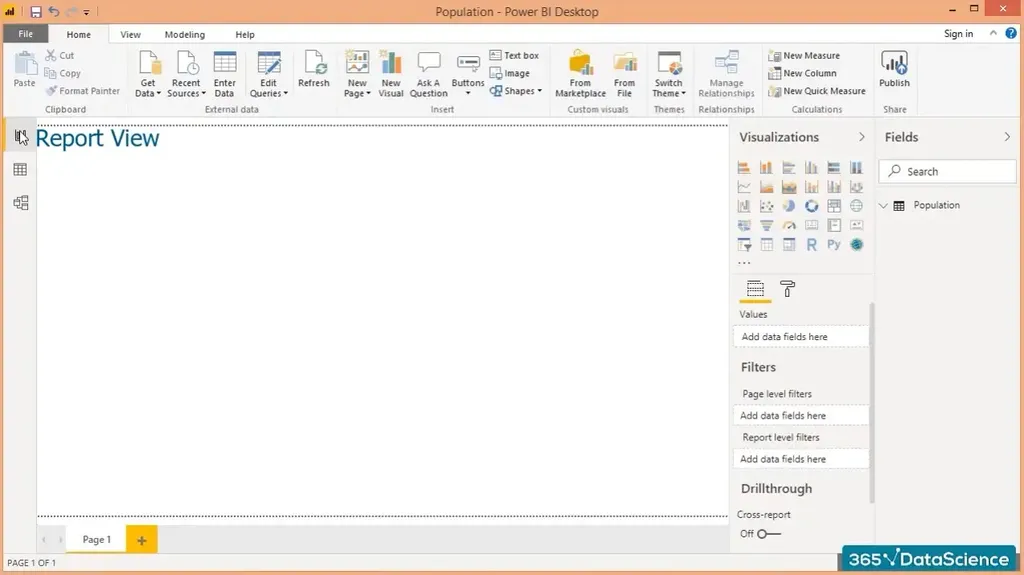Switch to Data view in left sidebar
Image resolution: width=1024 pixels, height=575 pixels.
click(20, 170)
